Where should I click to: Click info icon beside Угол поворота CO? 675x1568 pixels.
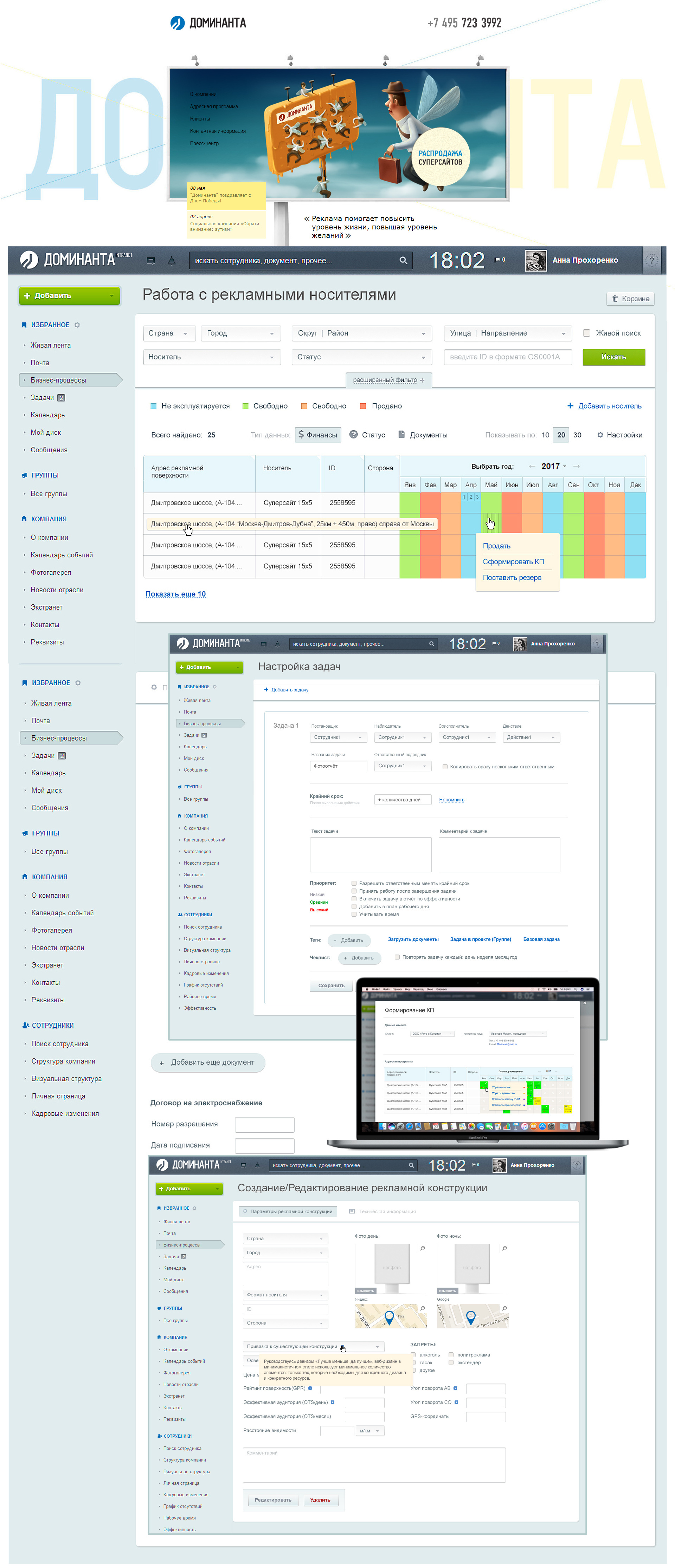pyautogui.click(x=456, y=1403)
